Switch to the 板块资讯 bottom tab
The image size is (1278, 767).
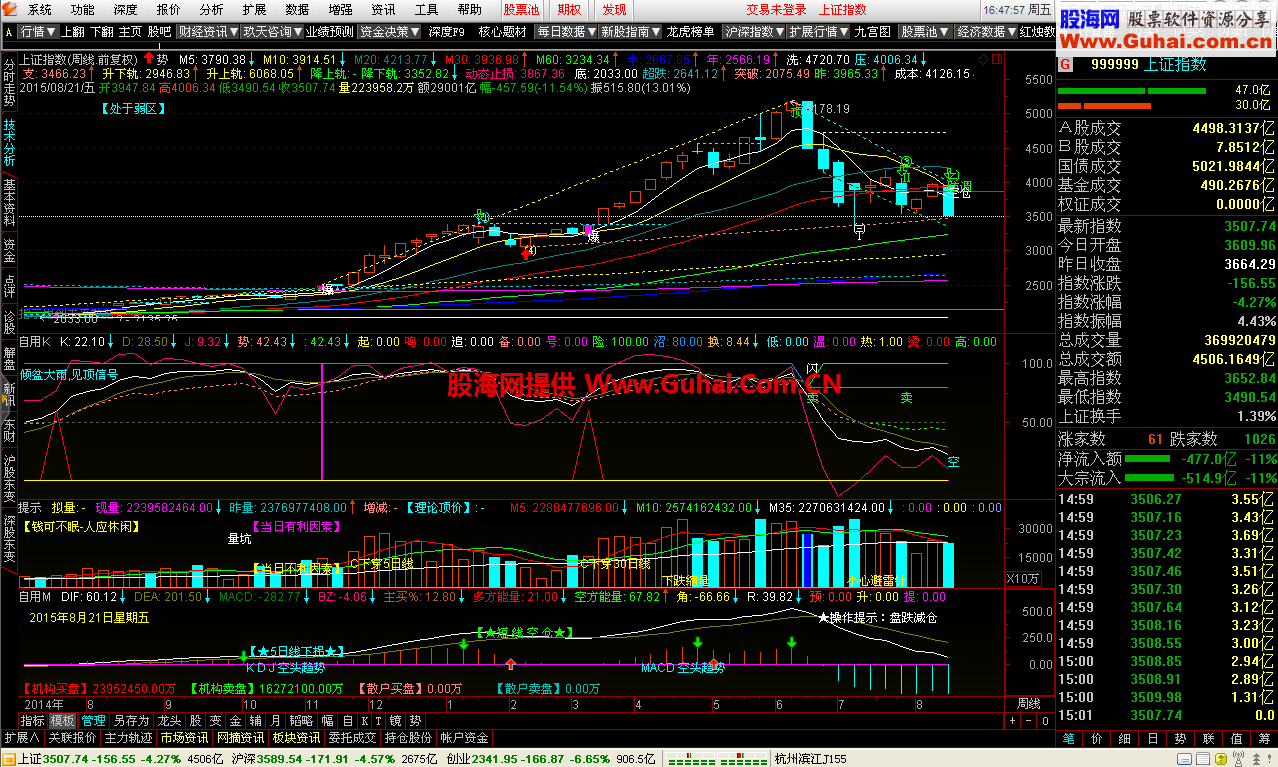[297, 738]
